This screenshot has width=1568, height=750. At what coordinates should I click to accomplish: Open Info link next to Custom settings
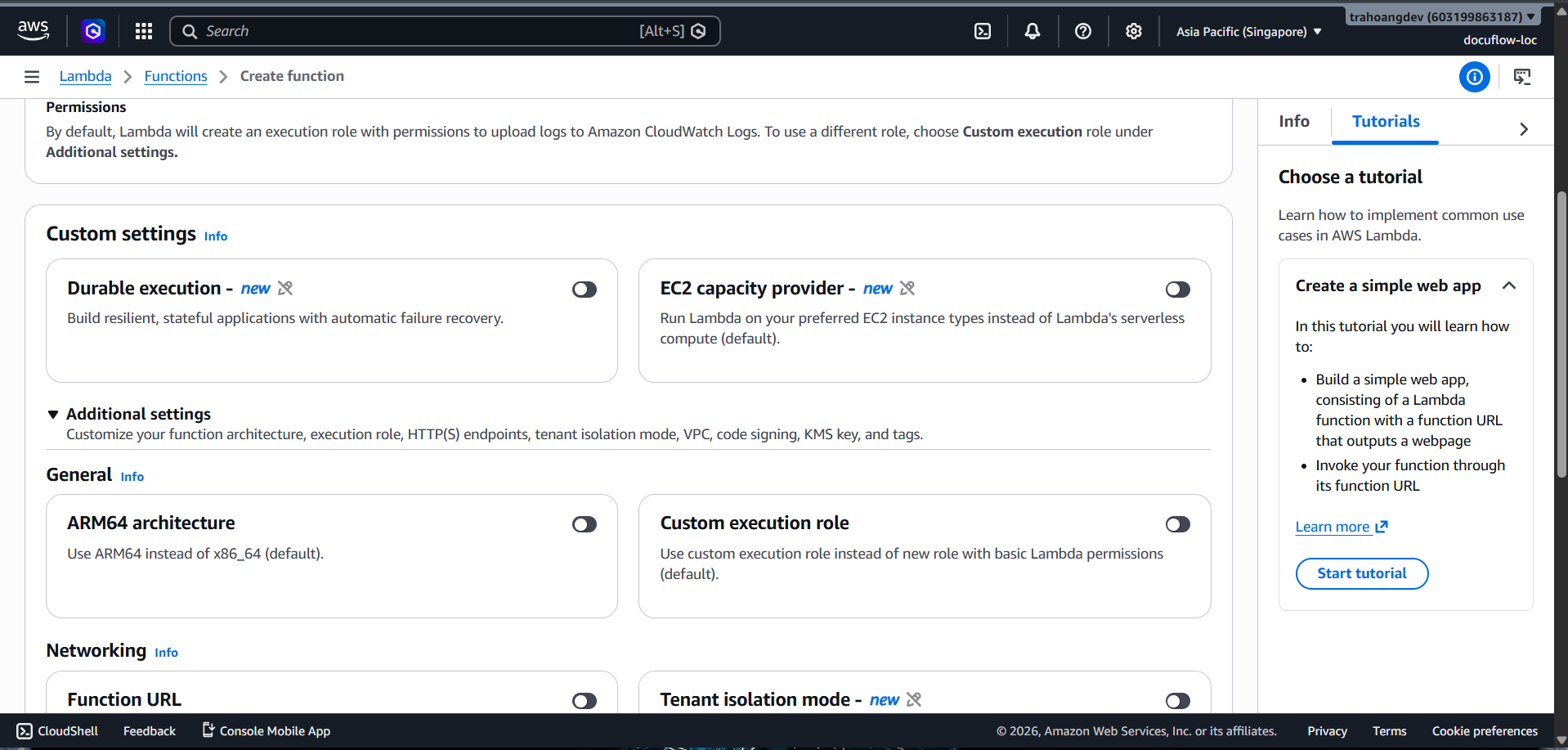click(x=216, y=236)
